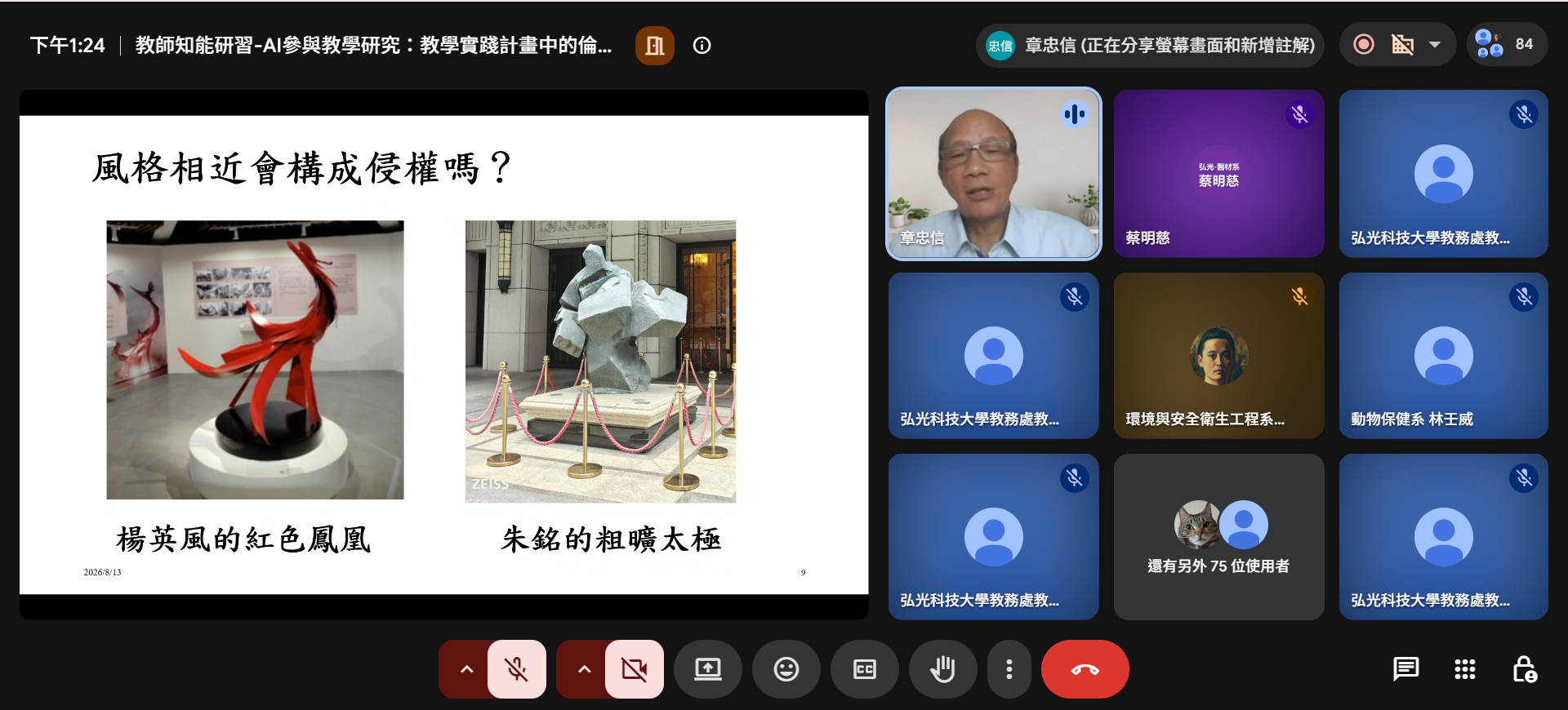Click the slide date 2026/8/13

[x=102, y=572]
